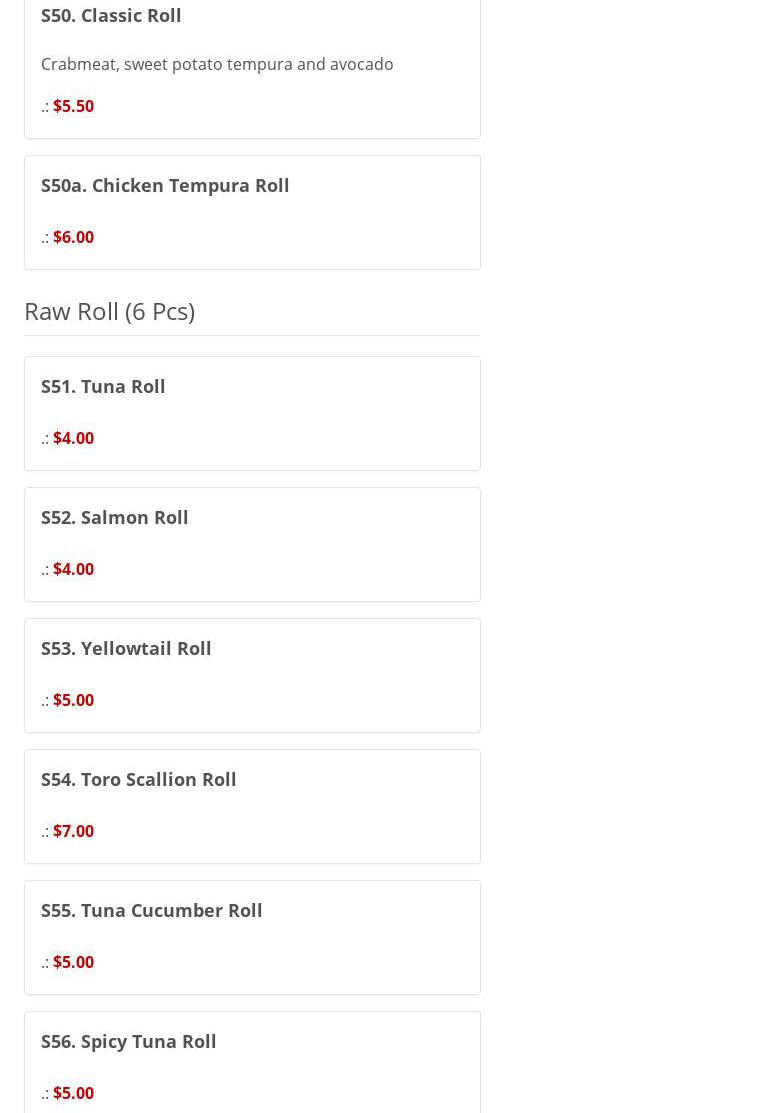Open S53. Yellowtail Roll item
This screenshot has height=1113, width=770.
pos(126,648)
